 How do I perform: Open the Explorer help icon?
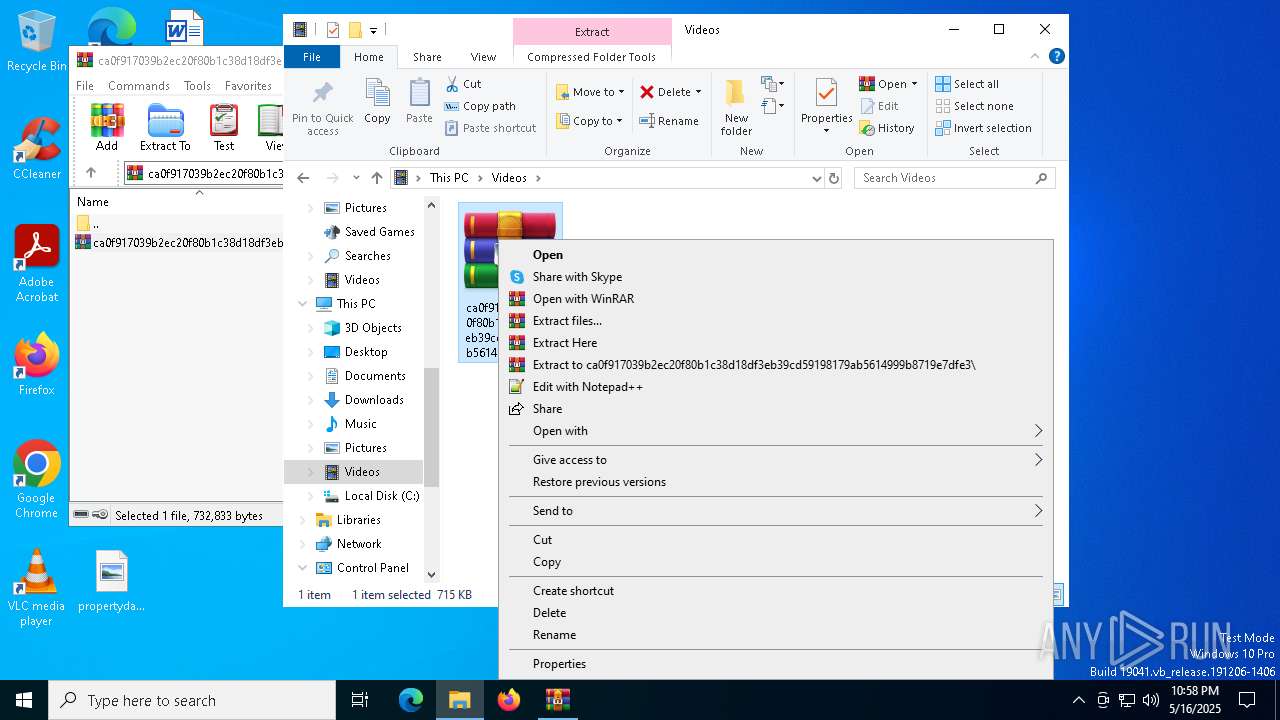tap(1056, 57)
